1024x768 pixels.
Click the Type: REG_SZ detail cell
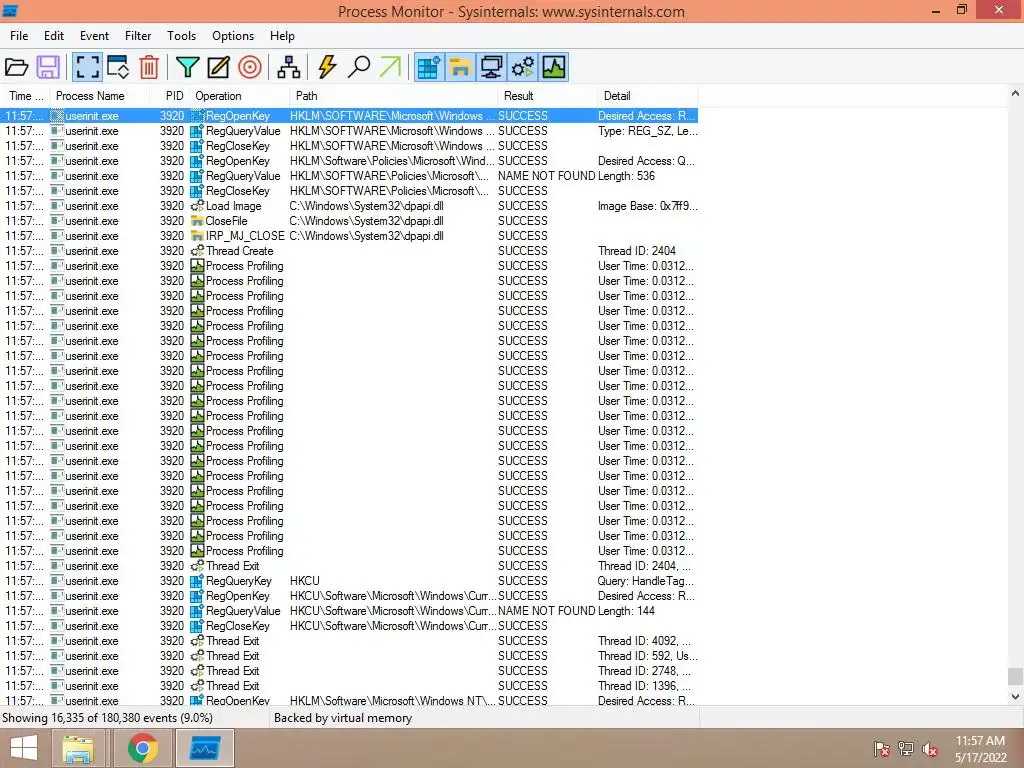[647, 131]
